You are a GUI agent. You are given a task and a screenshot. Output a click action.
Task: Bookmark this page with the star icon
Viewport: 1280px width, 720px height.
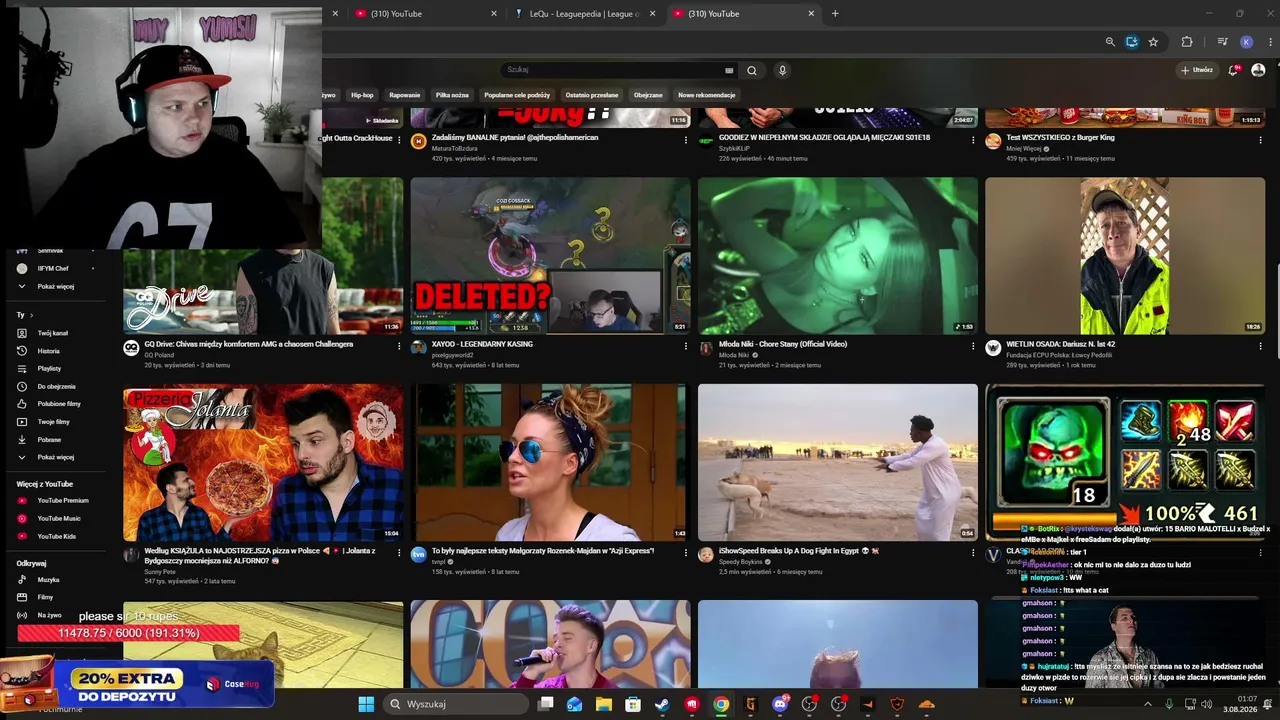click(x=1153, y=42)
